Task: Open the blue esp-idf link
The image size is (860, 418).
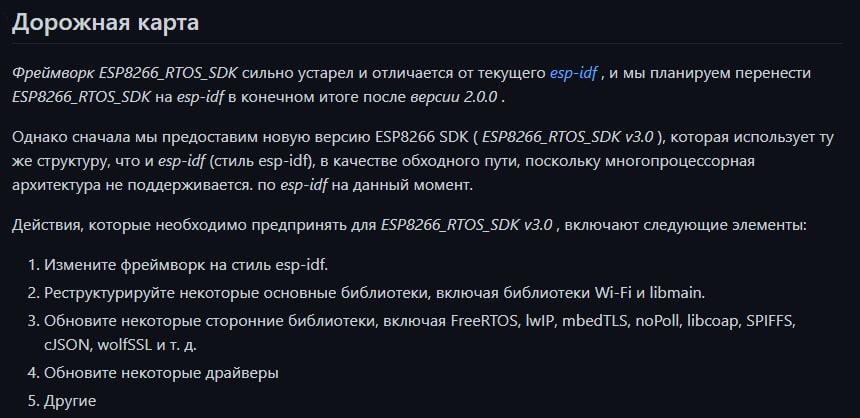Action: coord(573,74)
